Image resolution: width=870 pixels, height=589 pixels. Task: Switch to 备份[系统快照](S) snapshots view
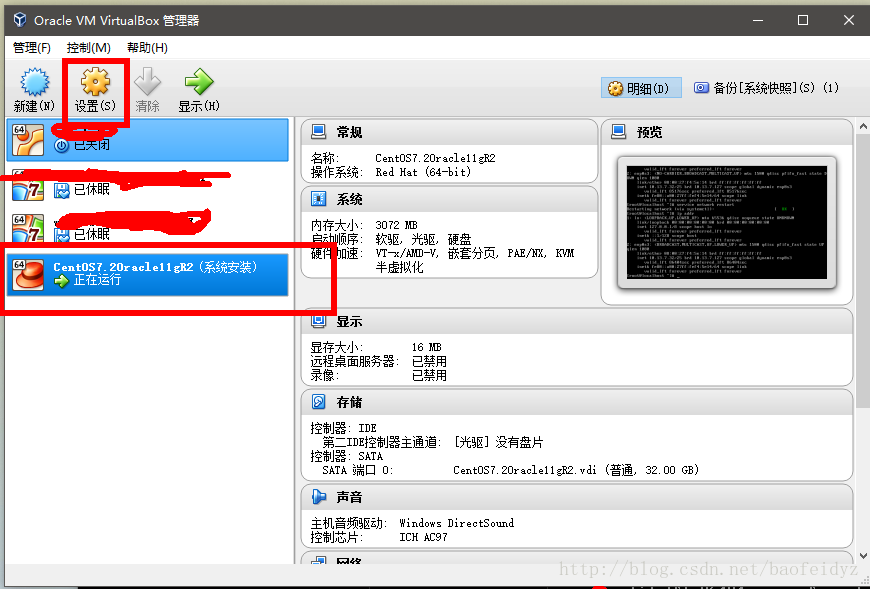(766, 88)
